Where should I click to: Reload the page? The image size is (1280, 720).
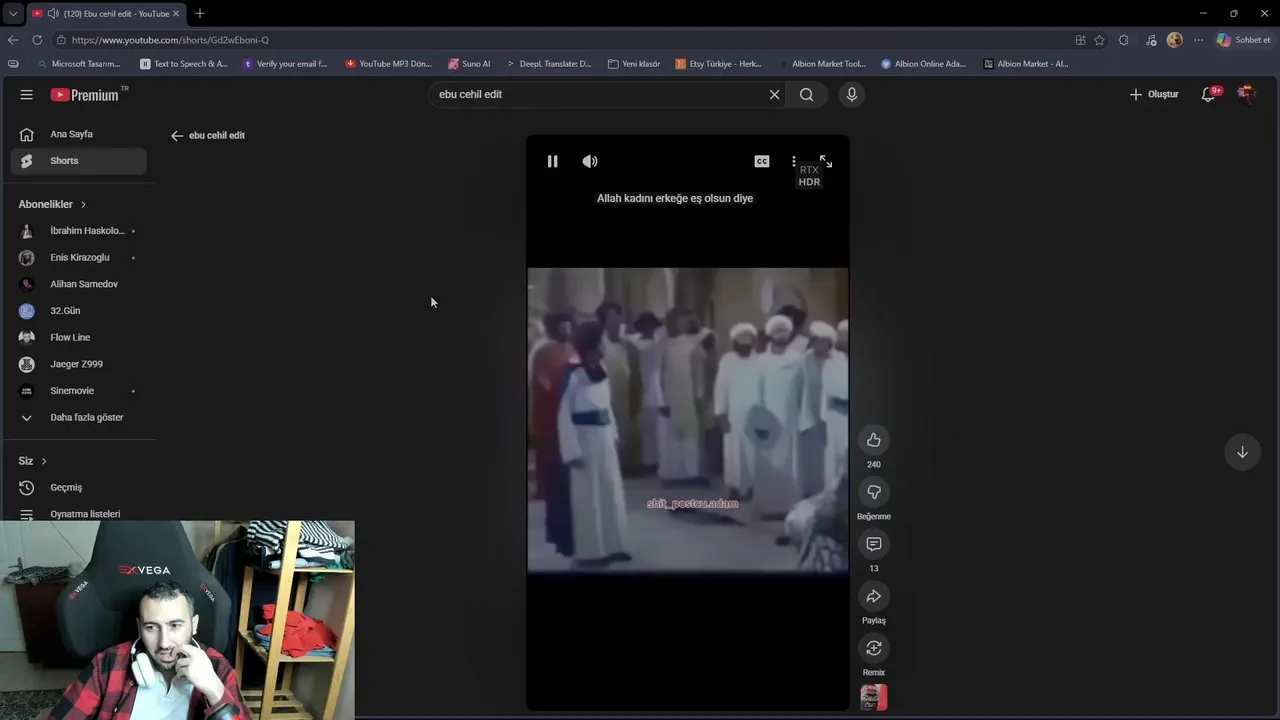[x=37, y=40]
